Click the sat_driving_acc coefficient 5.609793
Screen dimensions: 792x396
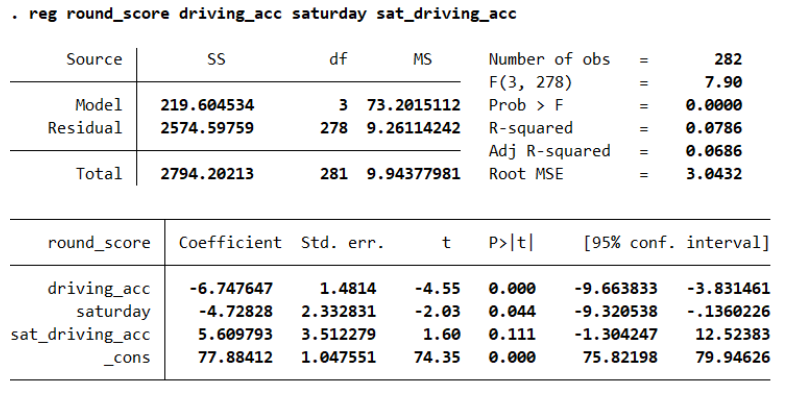pyautogui.click(x=235, y=334)
